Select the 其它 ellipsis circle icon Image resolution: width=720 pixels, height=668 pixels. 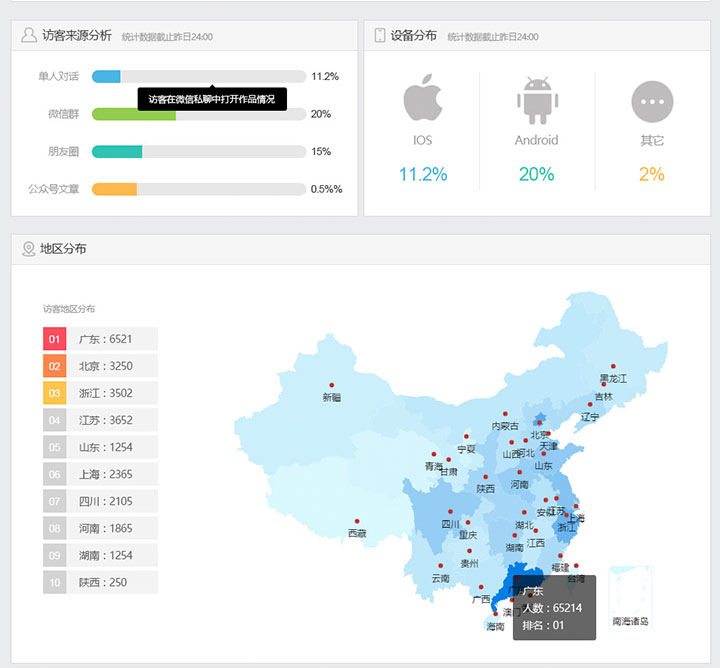pyautogui.click(x=652, y=101)
